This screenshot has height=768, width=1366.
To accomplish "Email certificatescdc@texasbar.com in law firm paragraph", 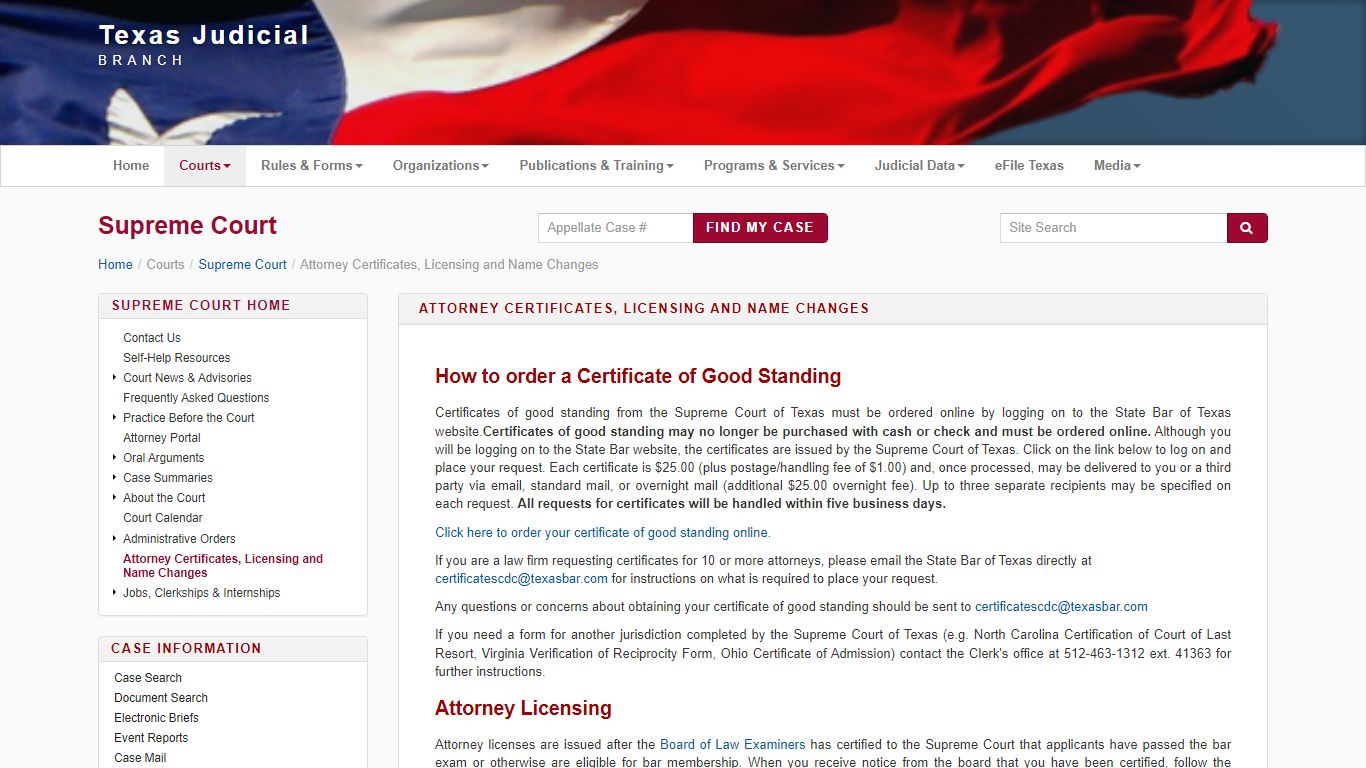I will (x=522, y=579).
